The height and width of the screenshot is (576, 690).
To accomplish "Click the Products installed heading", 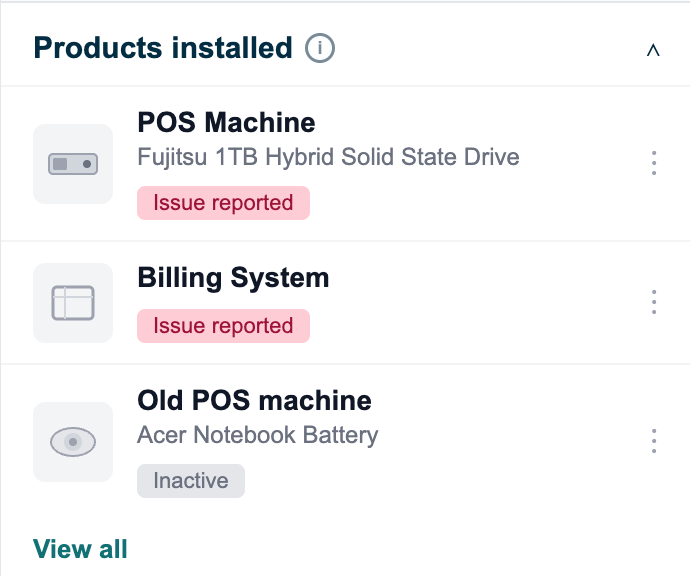I will 163,48.
